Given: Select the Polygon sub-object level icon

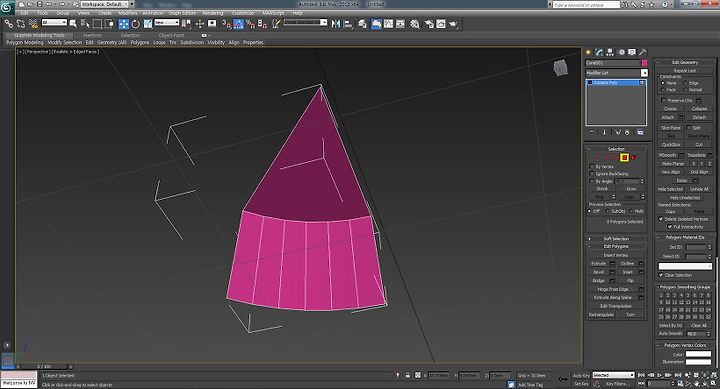Looking at the screenshot, I should tap(624, 158).
